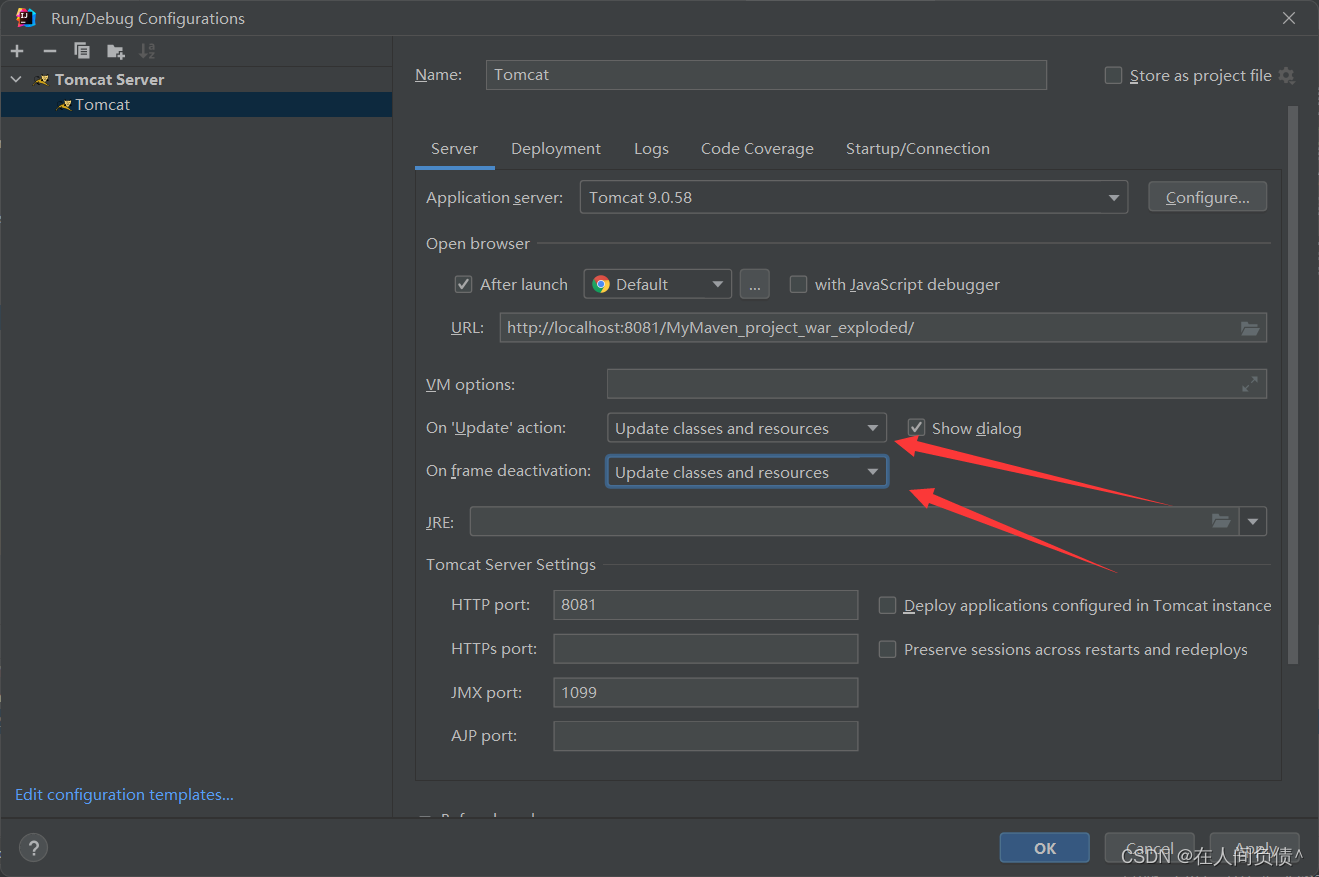Enable Preserve sessions across restarts and redeploys
This screenshot has width=1319, height=877.
tap(887, 649)
